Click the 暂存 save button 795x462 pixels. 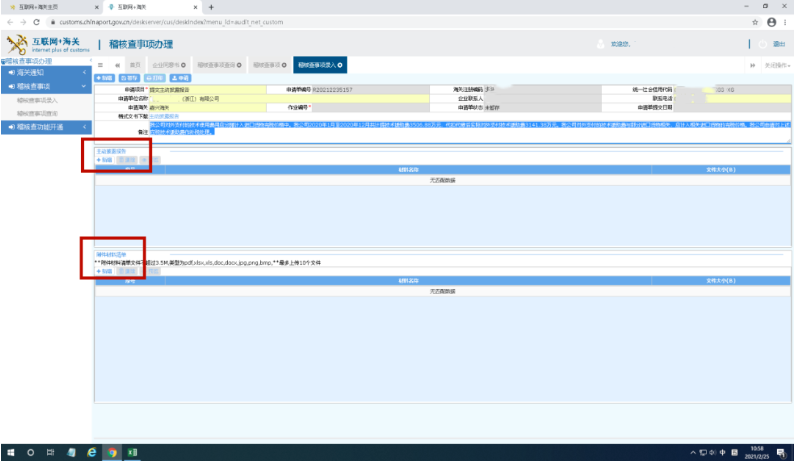coord(129,78)
